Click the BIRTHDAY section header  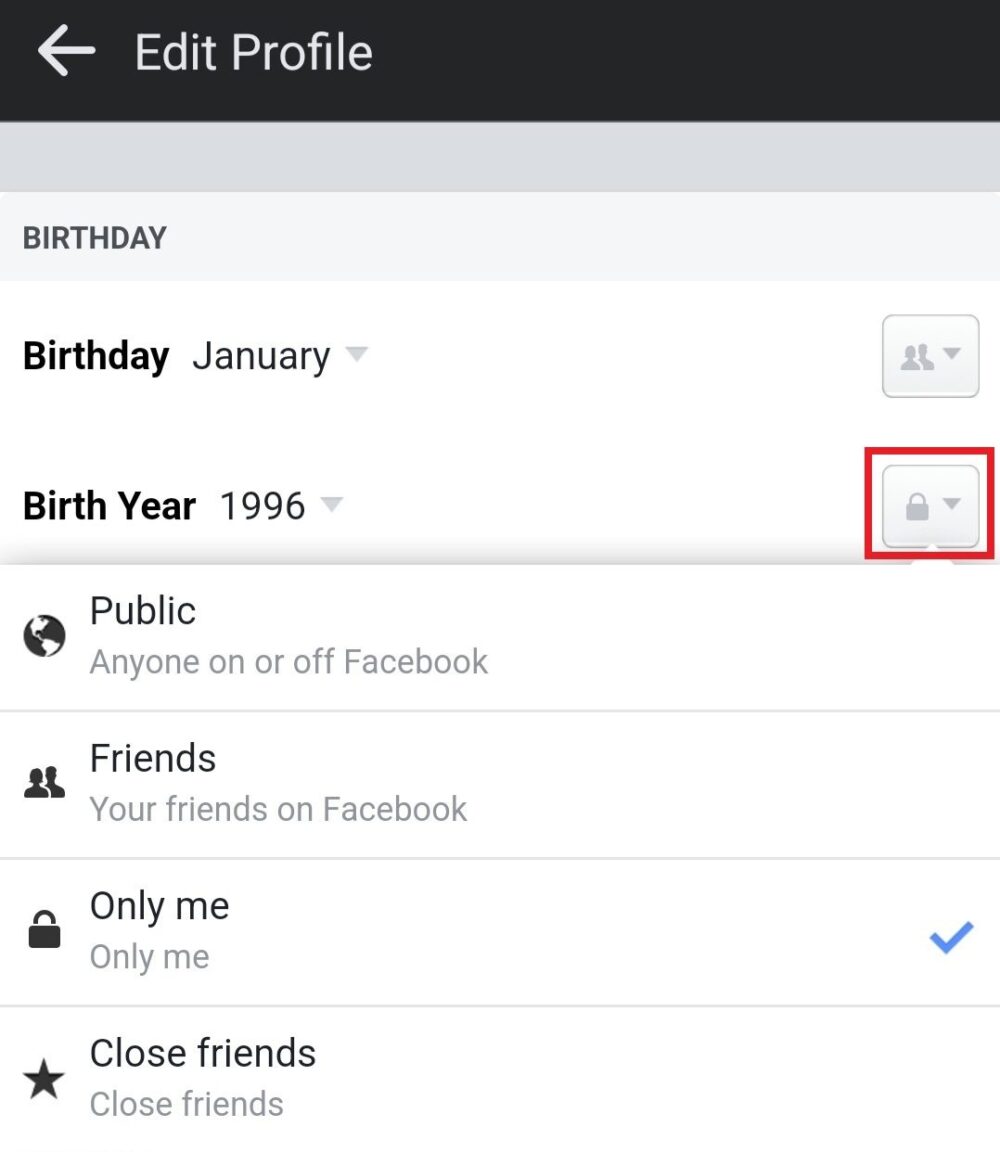(x=95, y=238)
